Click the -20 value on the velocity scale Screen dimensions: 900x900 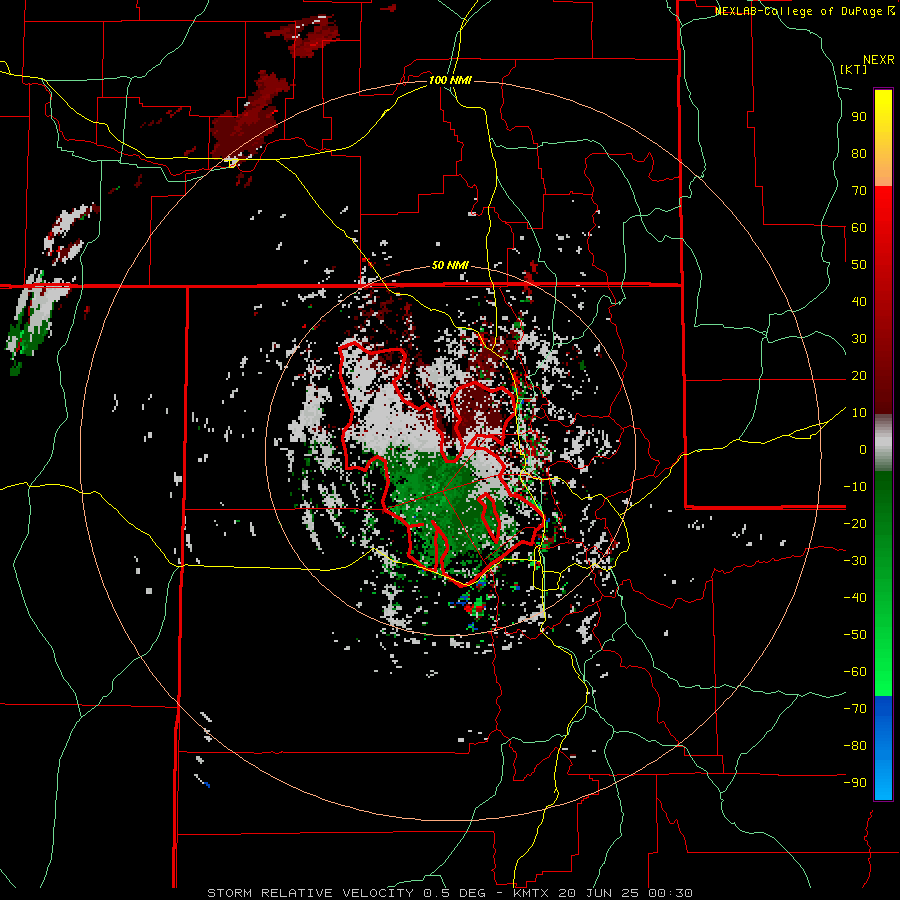tap(855, 523)
